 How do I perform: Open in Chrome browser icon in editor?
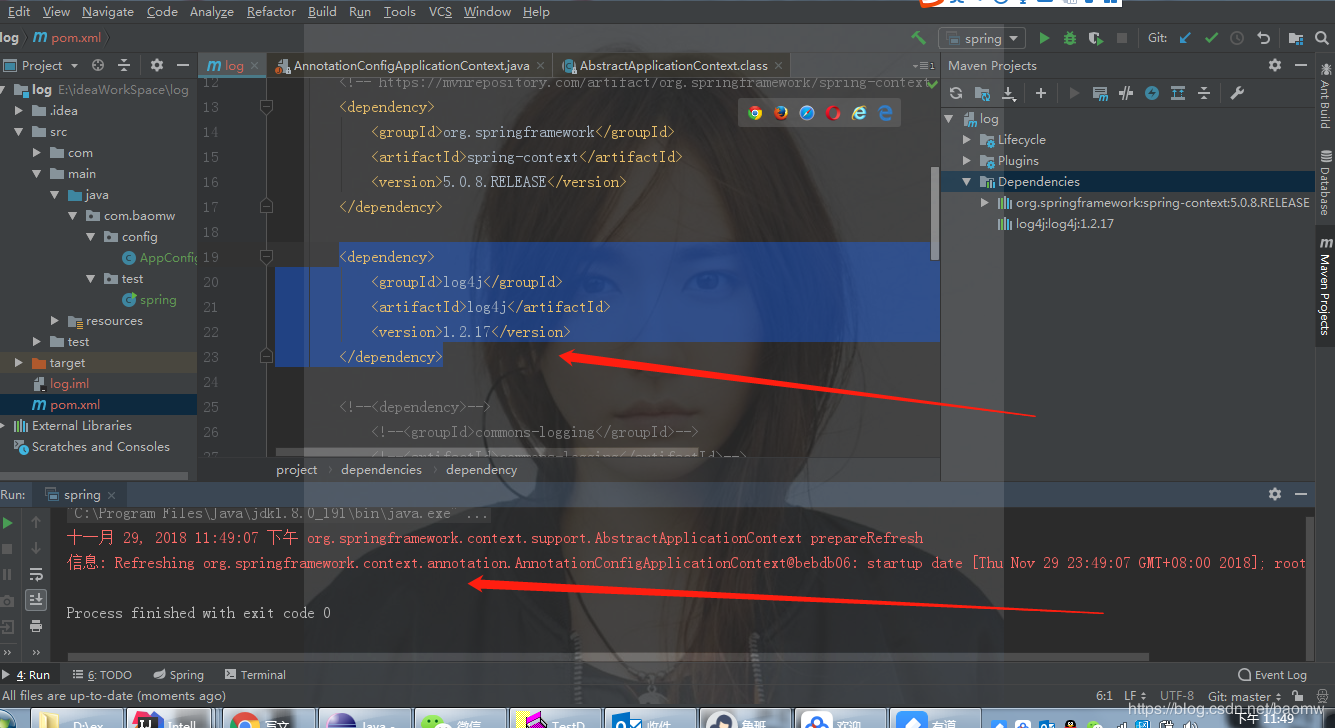pyautogui.click(x=755, y=113)
